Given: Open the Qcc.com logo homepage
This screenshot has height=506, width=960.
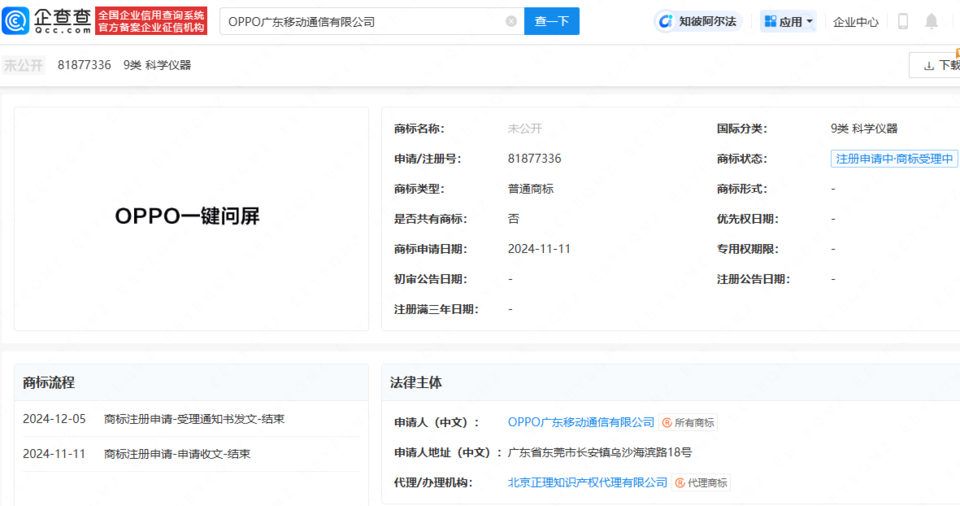Looking at the screenshot, I should 47,21.
